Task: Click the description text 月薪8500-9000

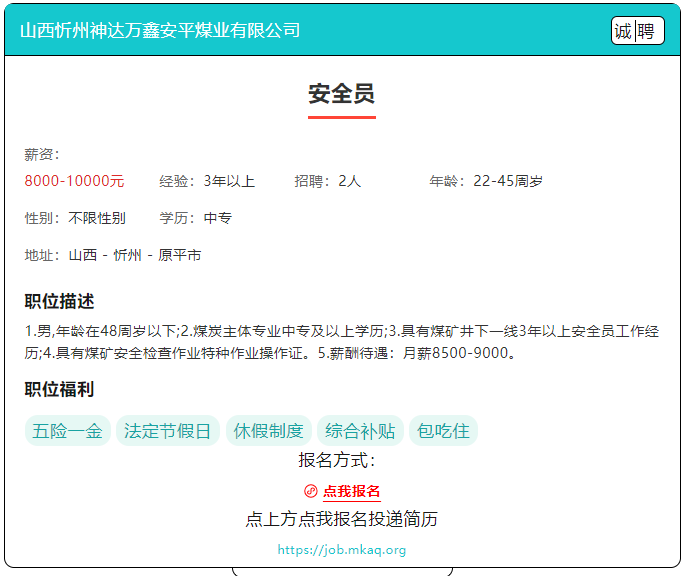Action: pos(456,353)
